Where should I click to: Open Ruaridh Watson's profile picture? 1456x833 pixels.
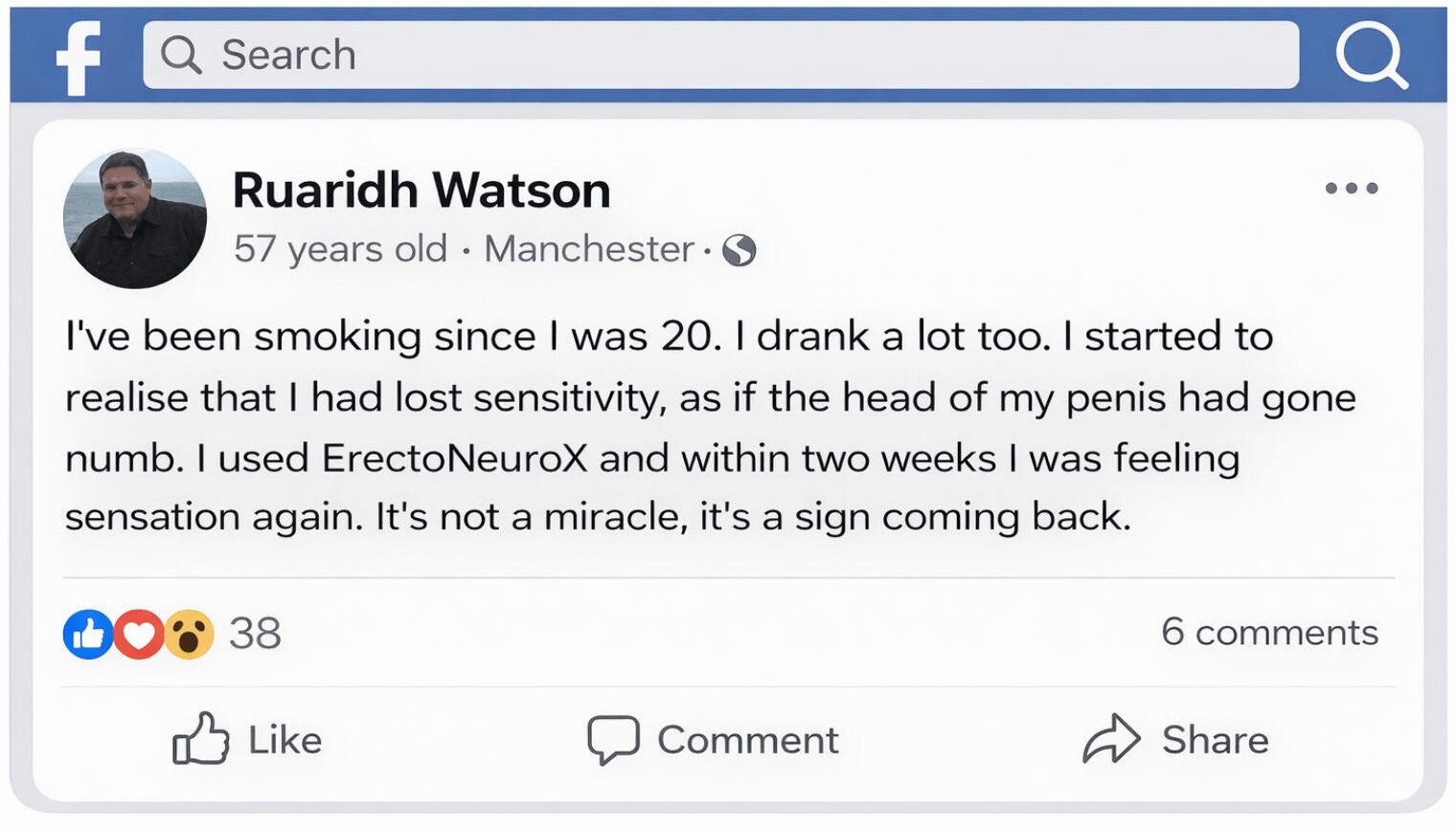pos(135,219)
